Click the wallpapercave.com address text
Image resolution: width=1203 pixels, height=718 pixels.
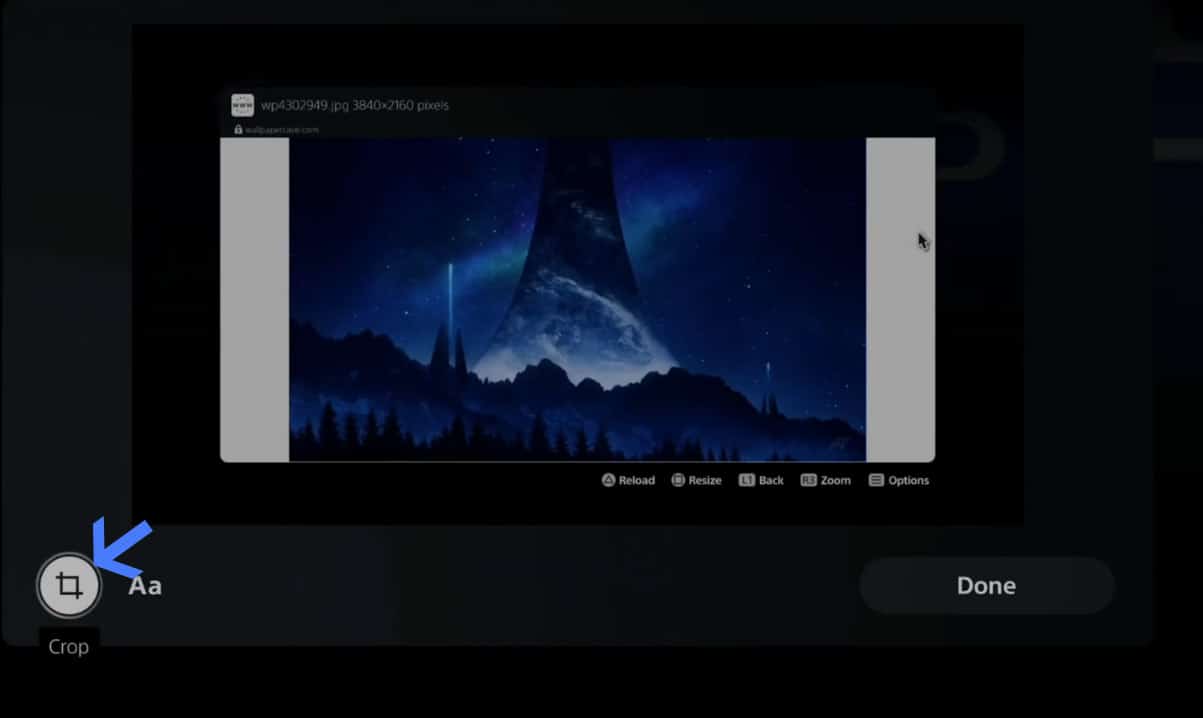point(282,129)
